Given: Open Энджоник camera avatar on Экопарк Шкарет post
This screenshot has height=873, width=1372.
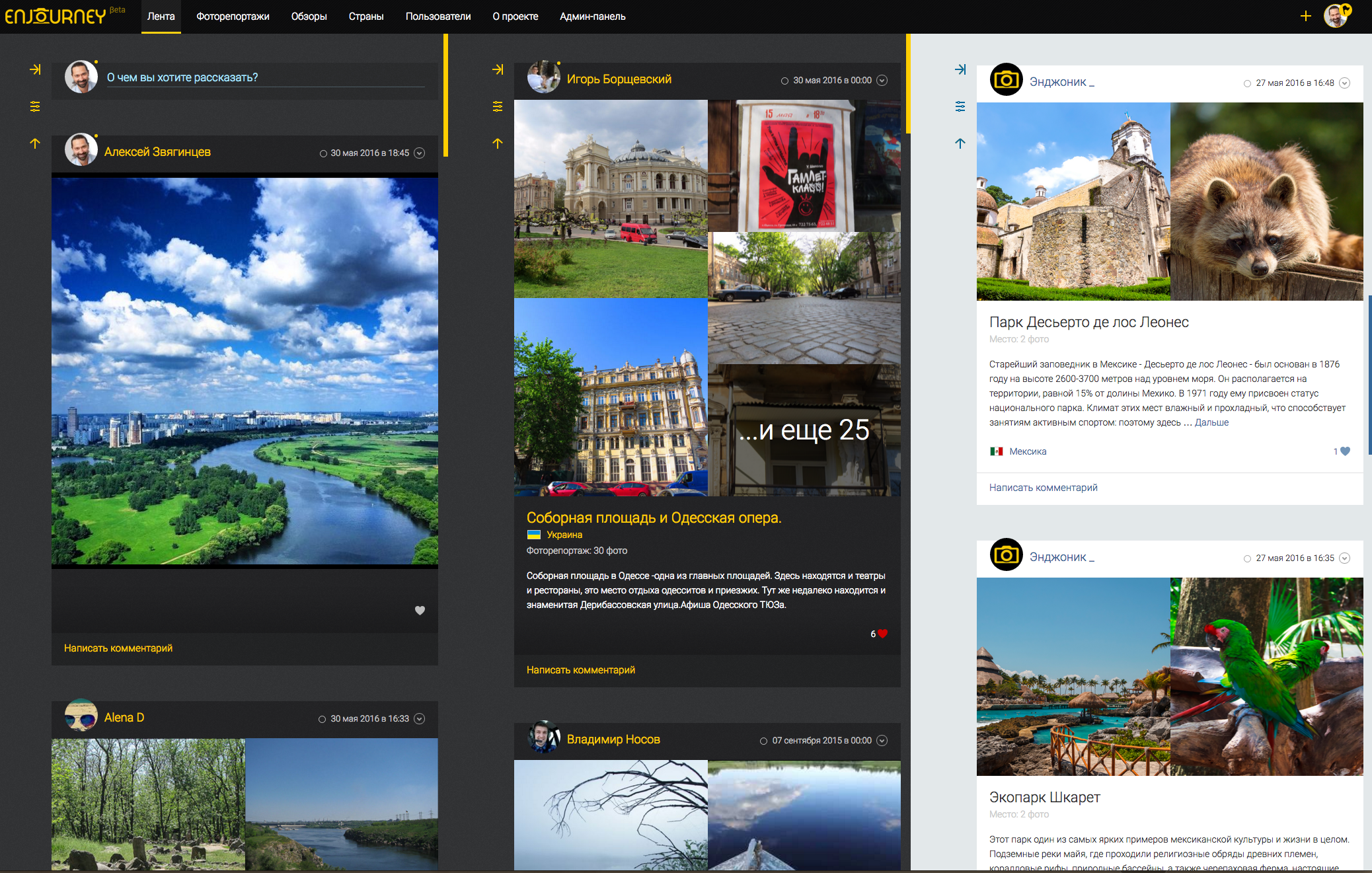Looking at the screenshot, I should tap(1007, 555).
